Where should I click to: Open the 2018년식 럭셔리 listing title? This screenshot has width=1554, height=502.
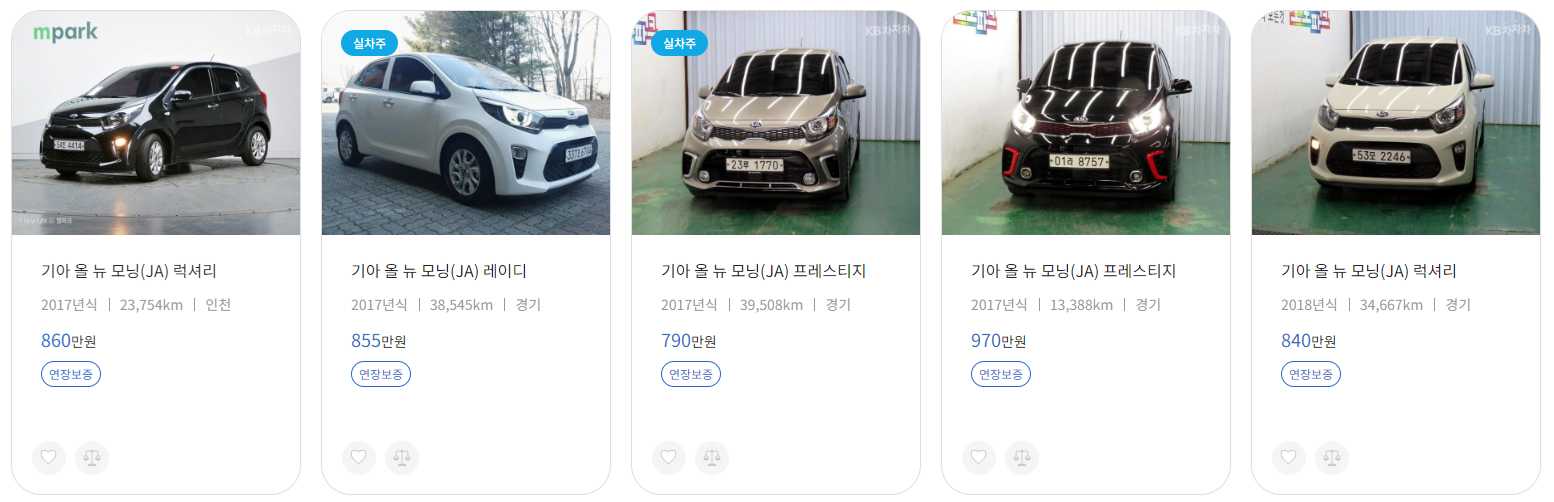(1369, 271)
